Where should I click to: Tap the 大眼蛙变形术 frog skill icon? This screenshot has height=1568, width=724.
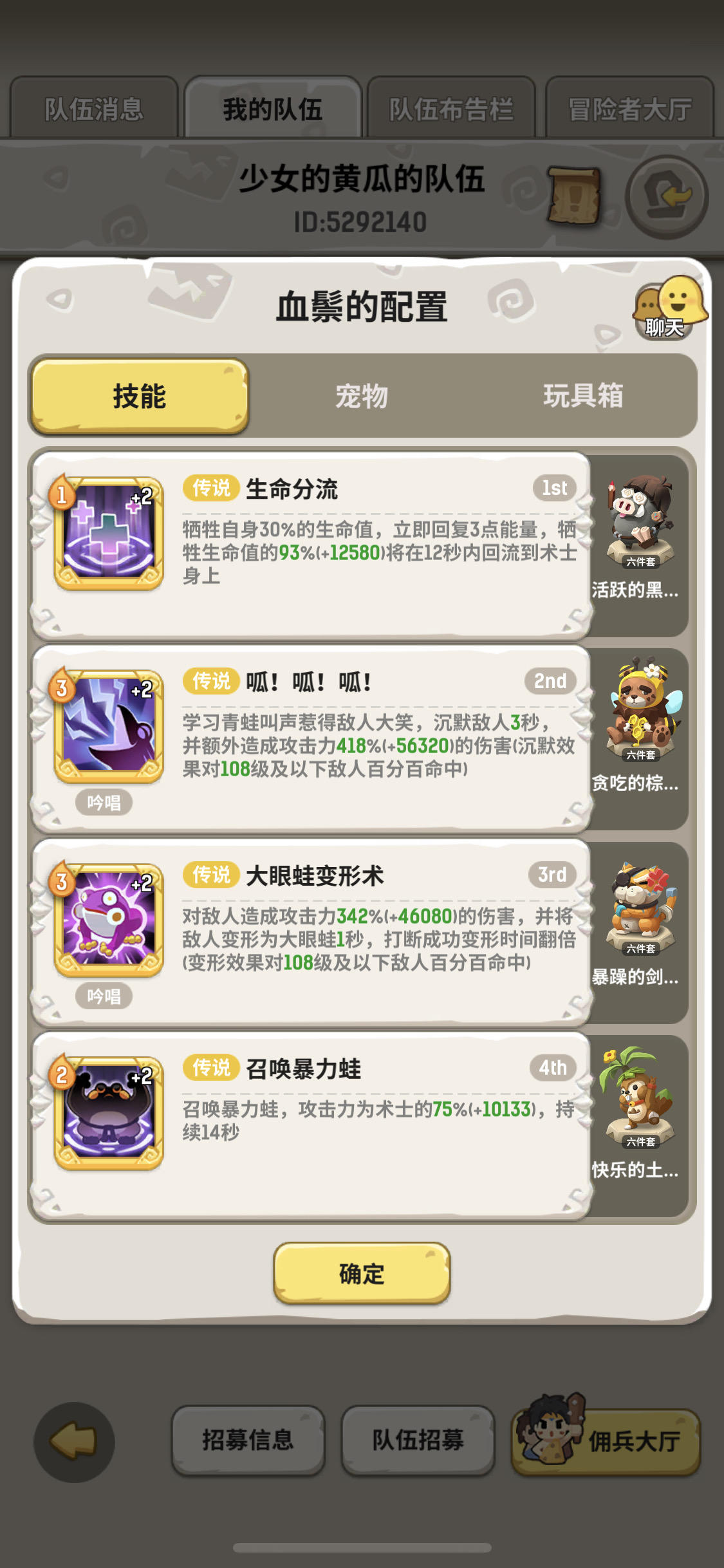click(x=108, y=920)
